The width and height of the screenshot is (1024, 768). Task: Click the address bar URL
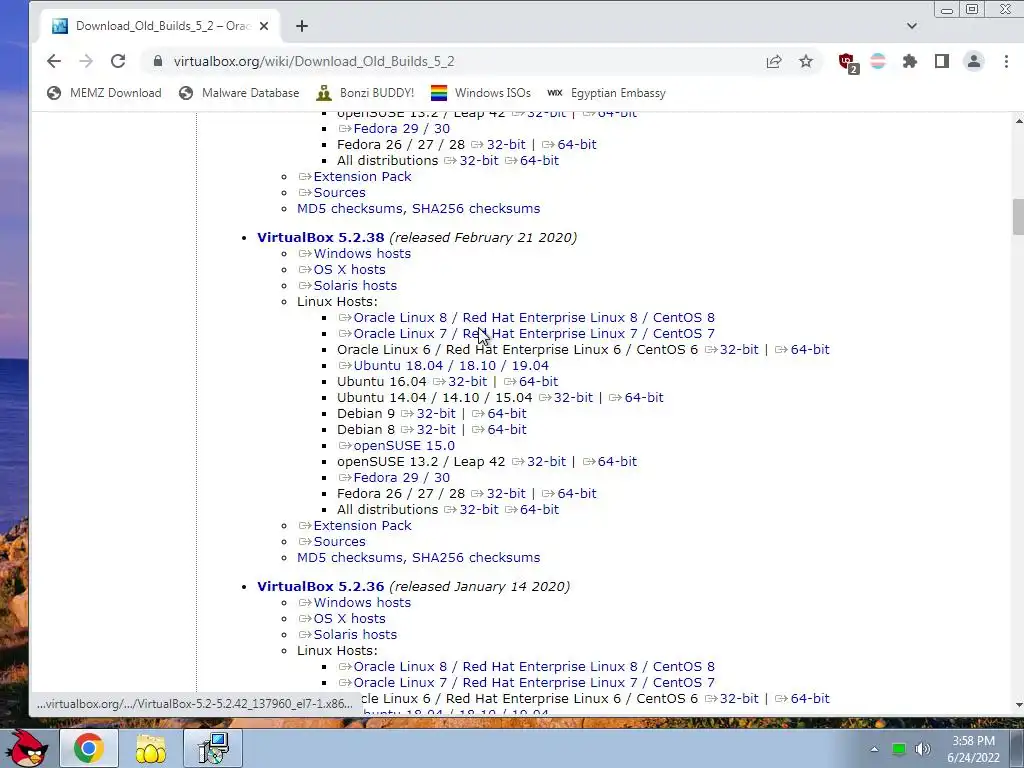point(313,61)
